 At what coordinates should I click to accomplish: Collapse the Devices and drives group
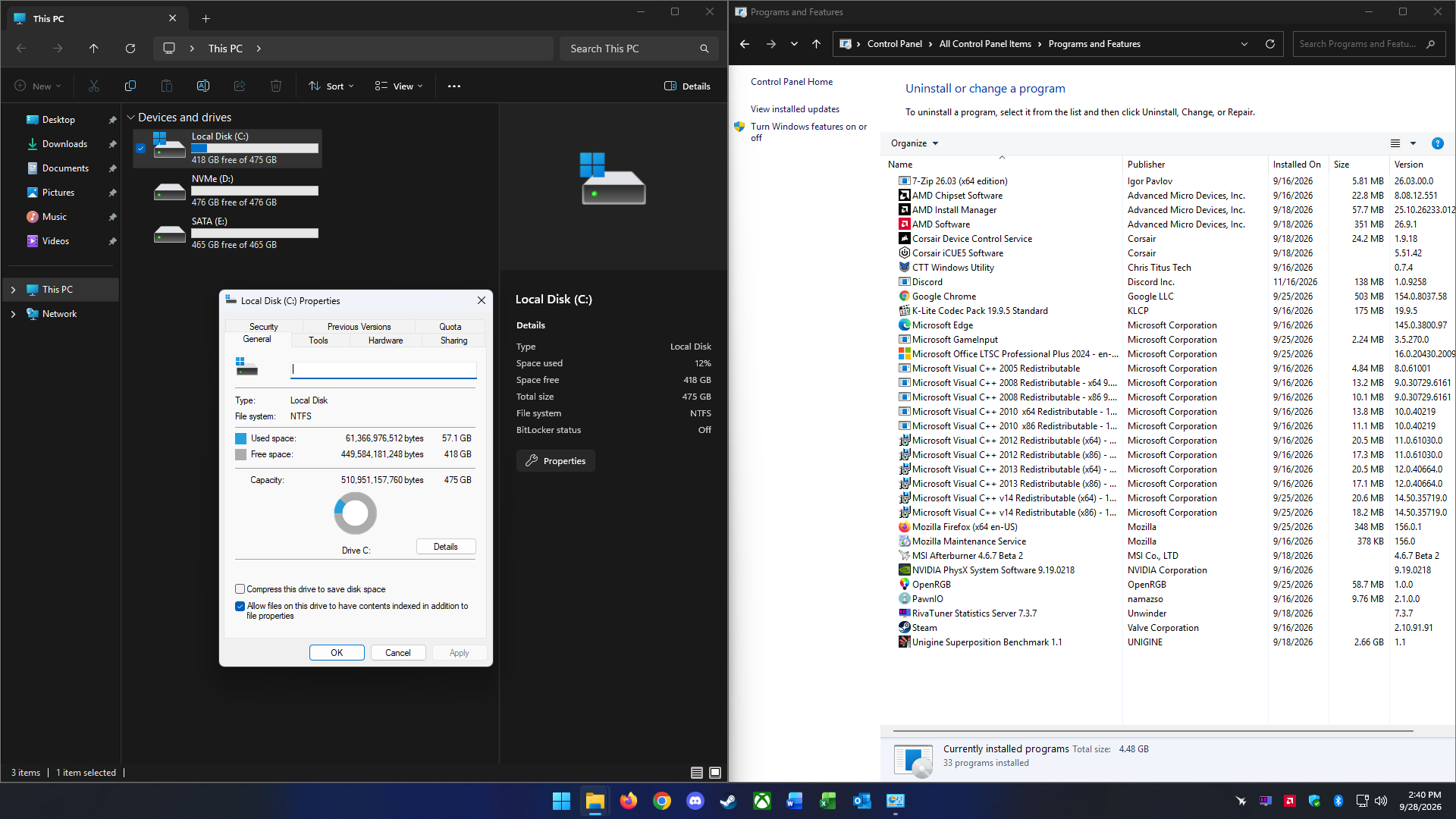point(130,118)
